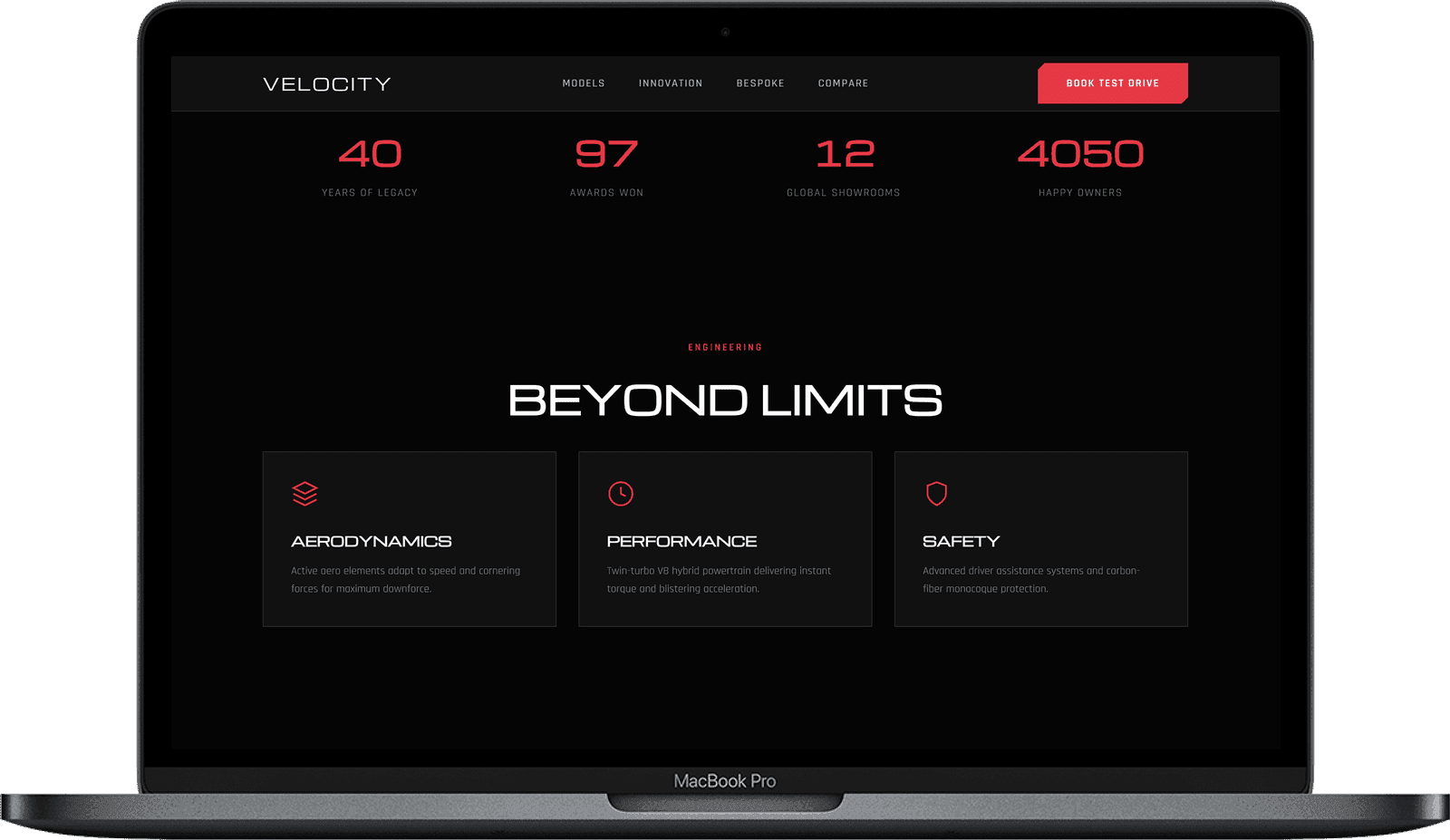
Task: Open the Models nav item
Action: pos(584,83)
